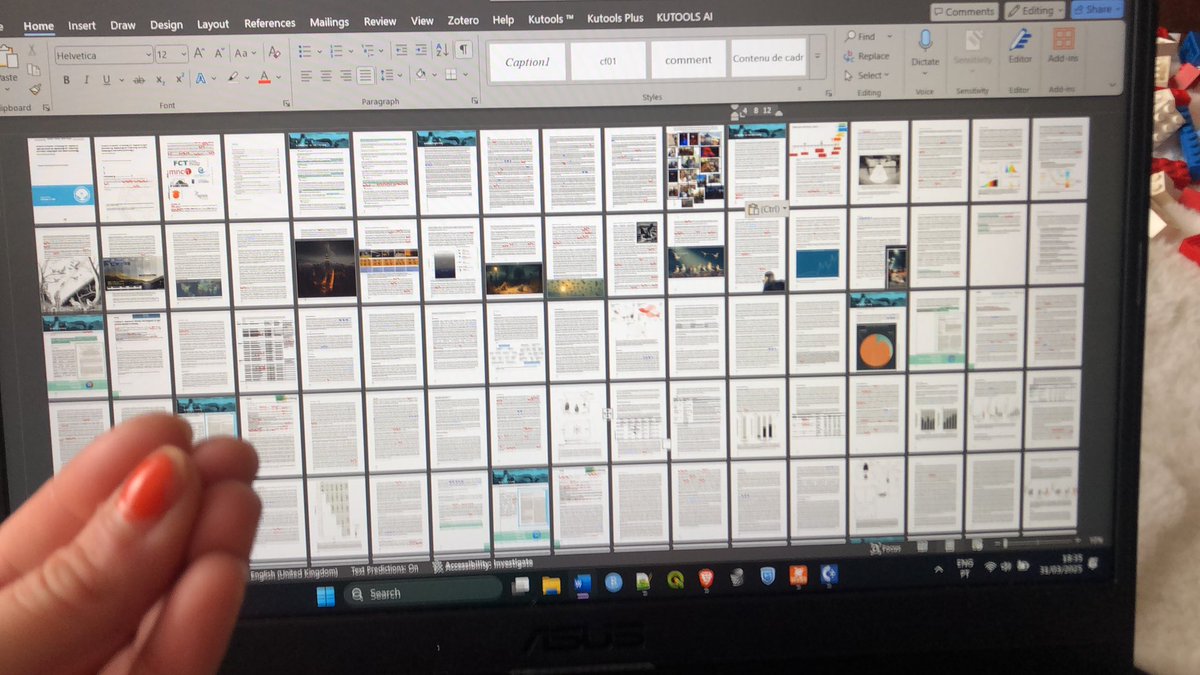Open borders dropdown arrow
Screen dimensions: 1200x675
tap(465, 74)
